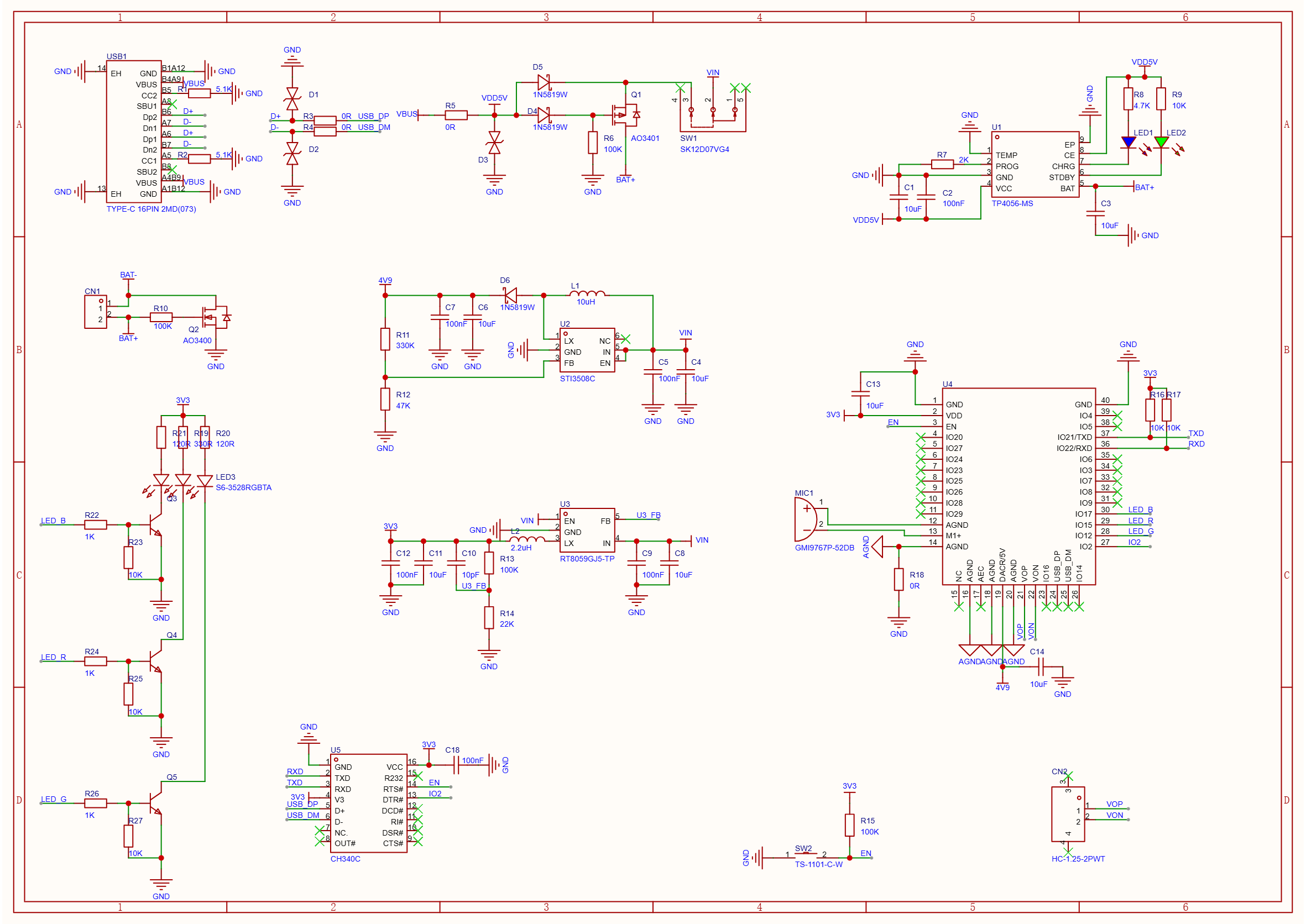Click the CN1 battery connector symbol

96,312
